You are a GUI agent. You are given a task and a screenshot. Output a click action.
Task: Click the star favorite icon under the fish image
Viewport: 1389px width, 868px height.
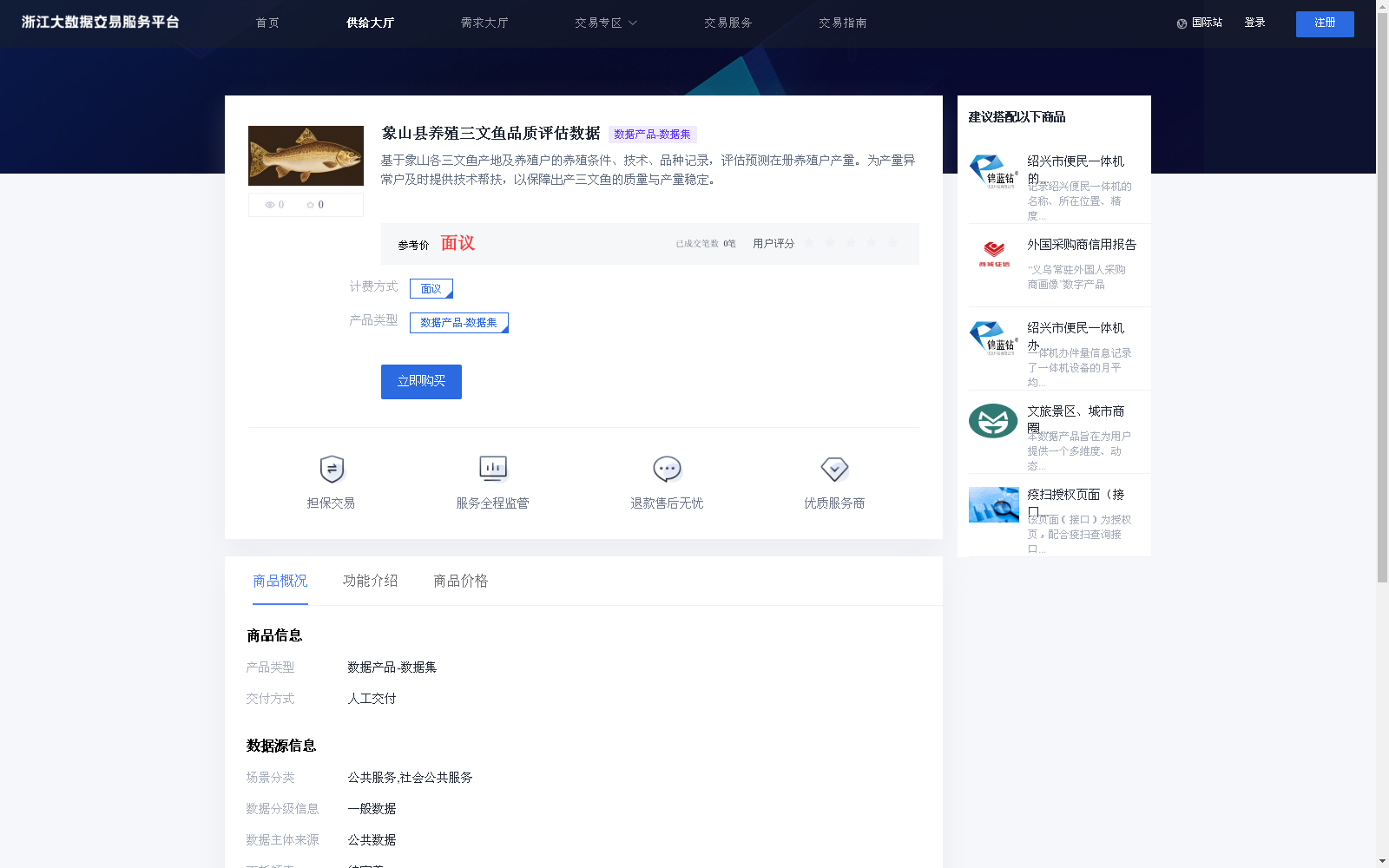(310, 205)
